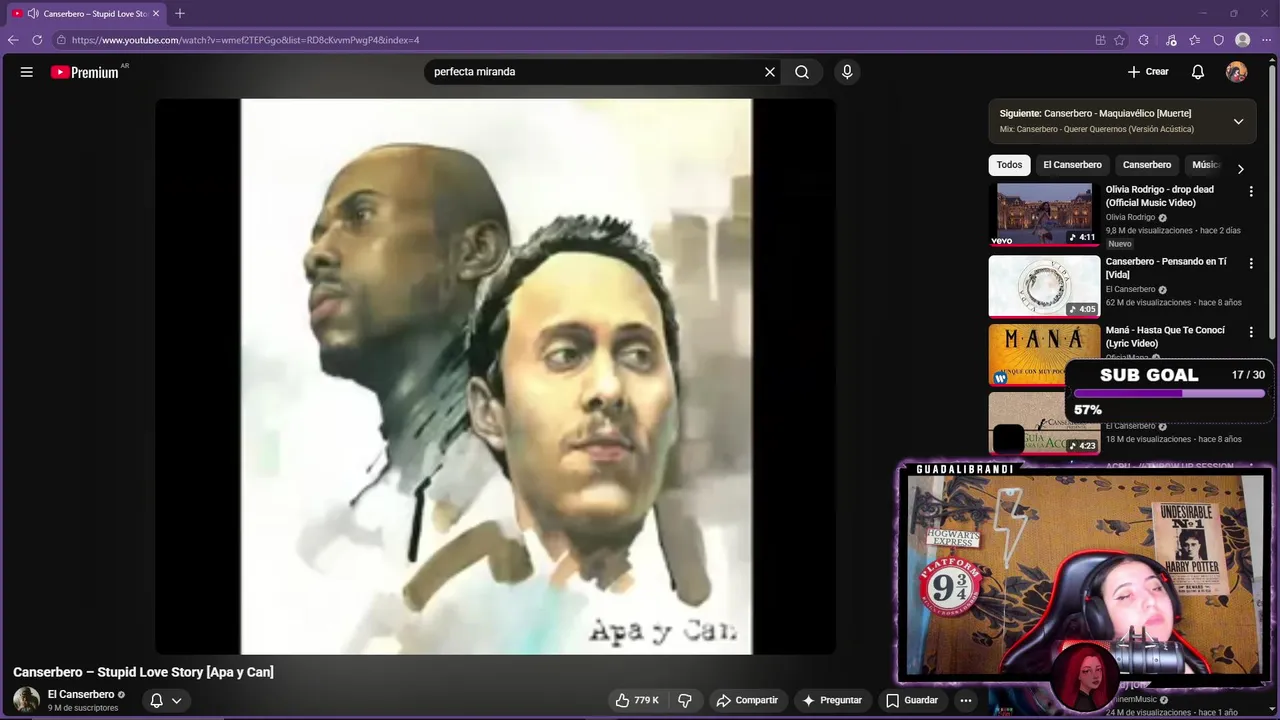The image size is (1280, 720).
Task: Select the Todos filter chip
Action: (x=1009, y=165)
